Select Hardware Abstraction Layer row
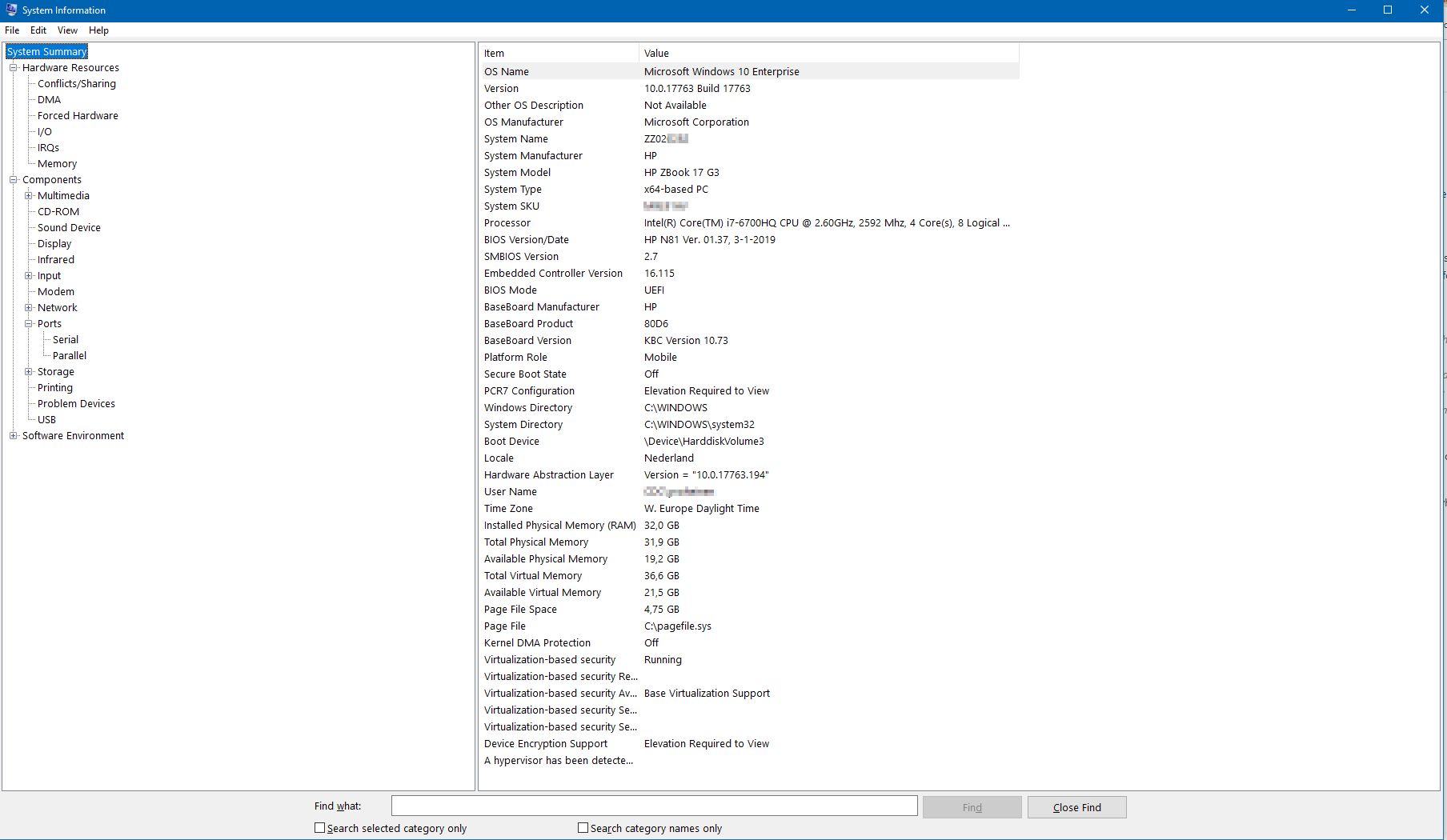The image size is (1447, 840). [749, 475]
